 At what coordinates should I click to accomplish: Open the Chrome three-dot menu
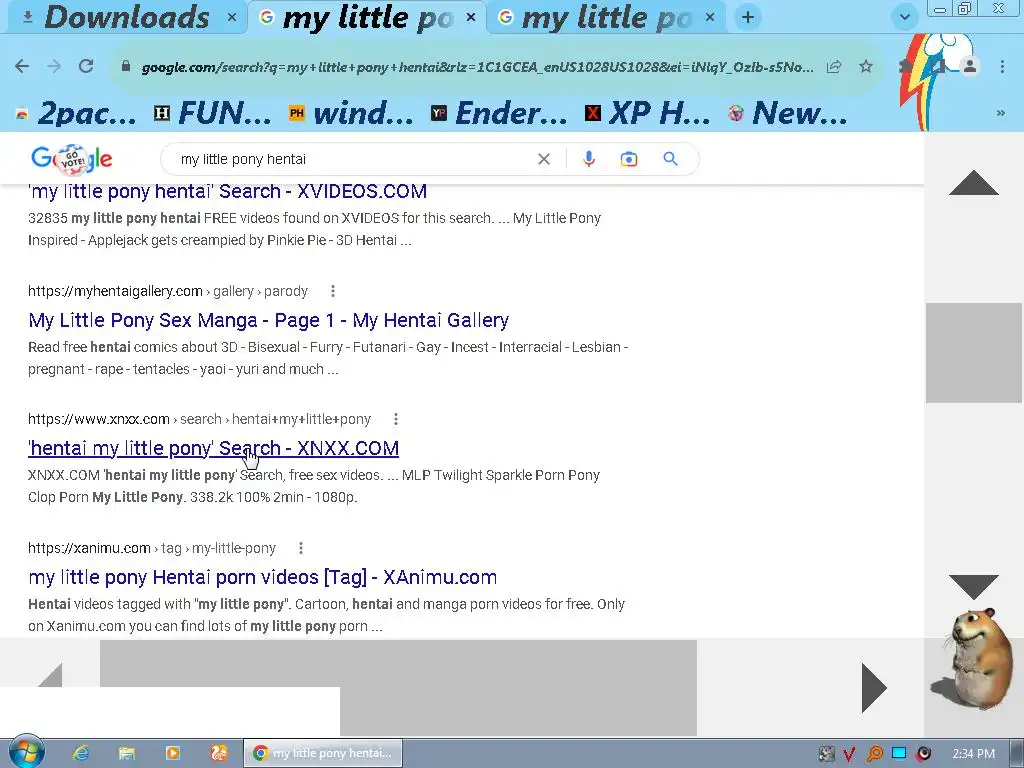(1002, 66)
